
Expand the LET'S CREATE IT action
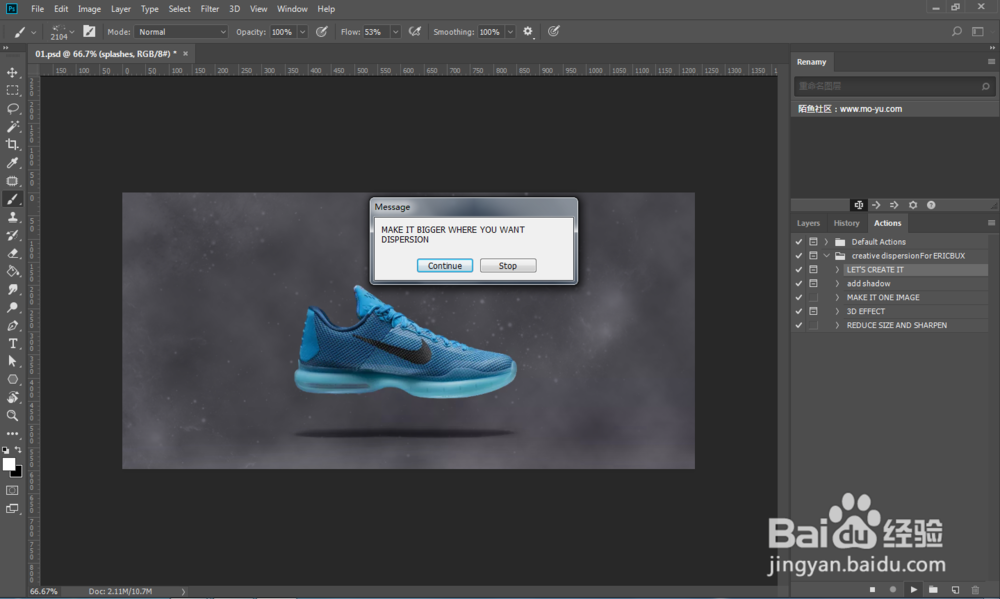pyautogui.click(x=837, y=270)
